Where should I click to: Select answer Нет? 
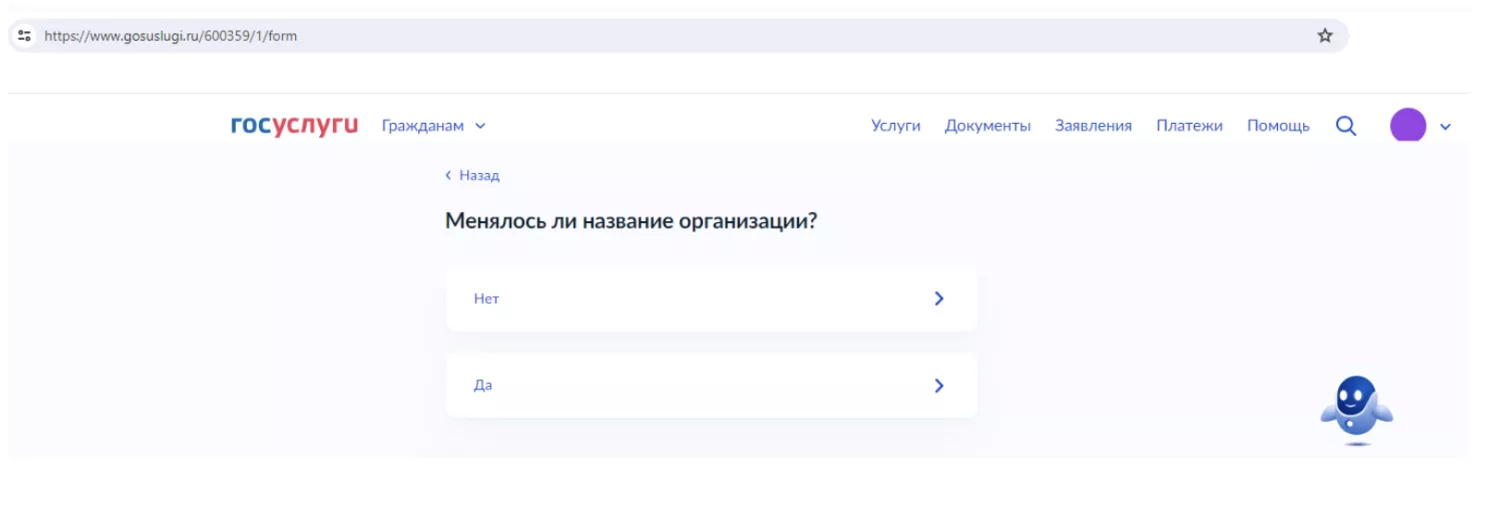pyautogui.click(x=711, y=299)
